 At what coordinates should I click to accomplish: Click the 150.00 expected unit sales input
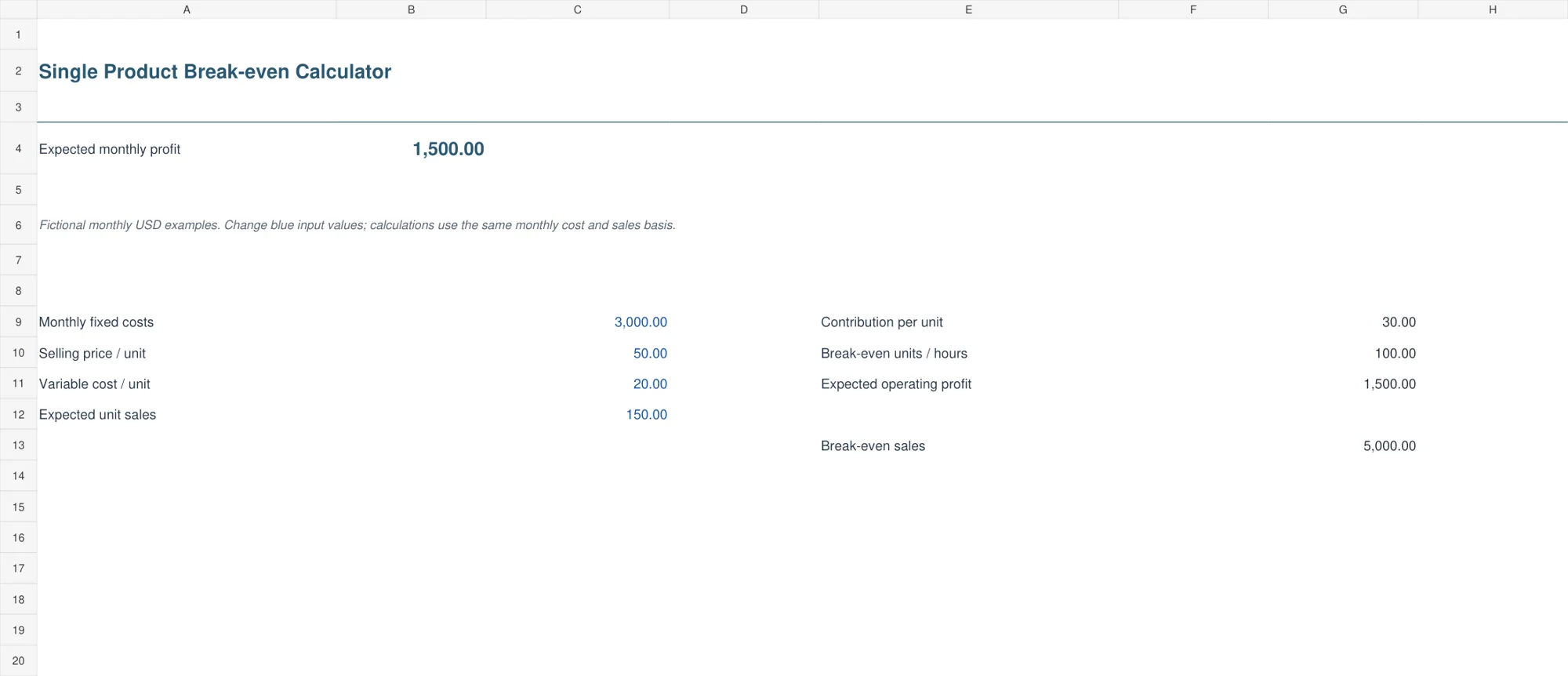point(646,415)
